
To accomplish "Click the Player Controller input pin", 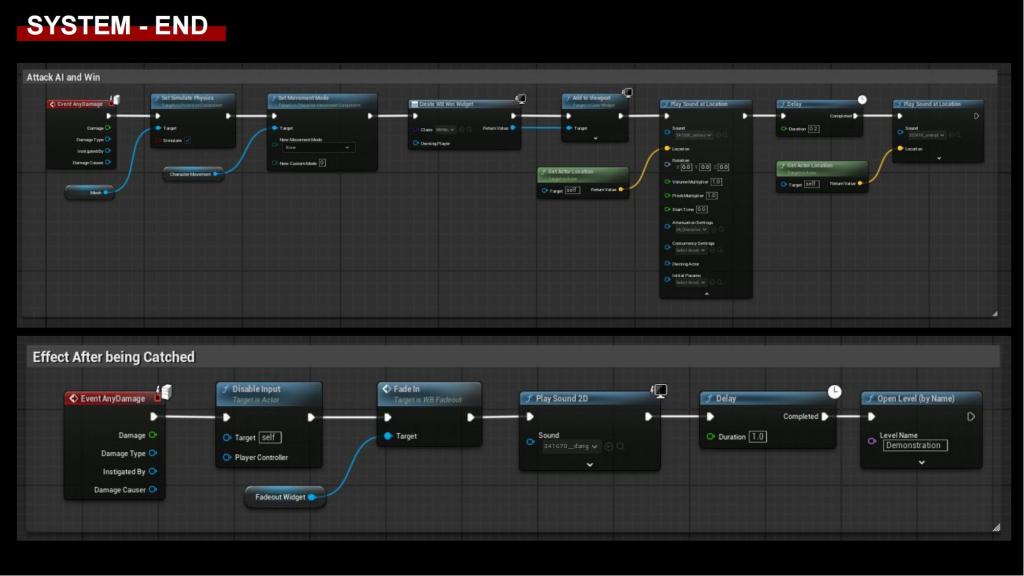I will (x=227, y=457).
